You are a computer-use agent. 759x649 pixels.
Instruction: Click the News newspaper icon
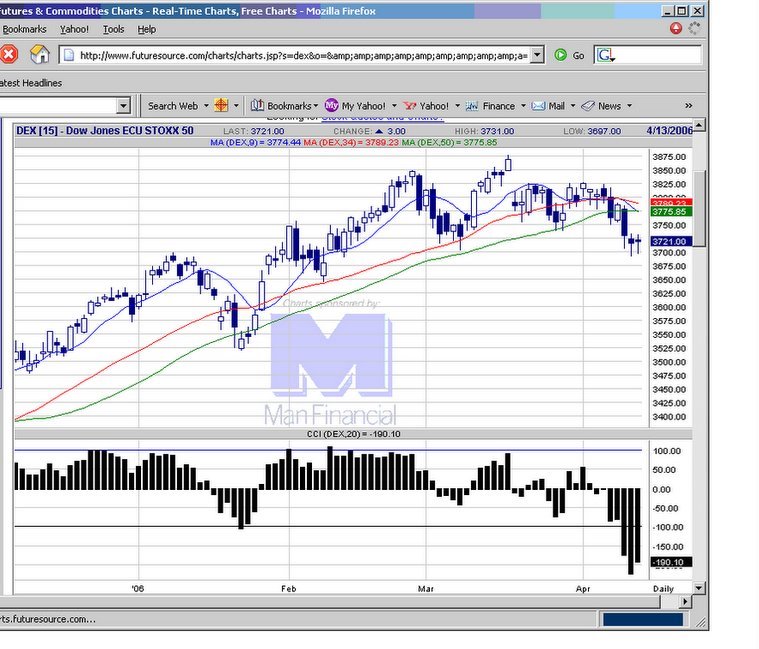tap(588, 106)
